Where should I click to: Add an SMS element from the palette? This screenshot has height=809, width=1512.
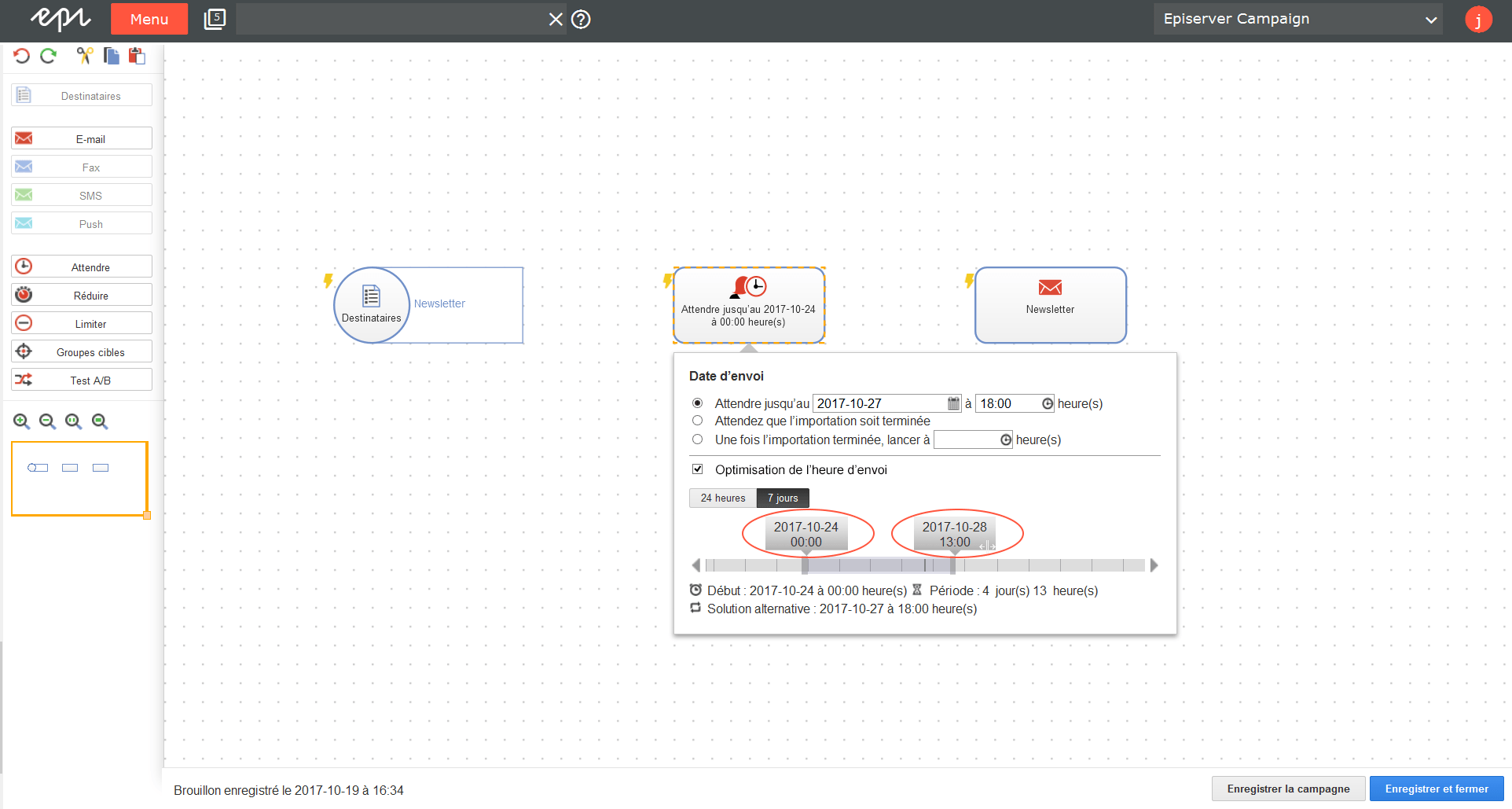(82, 195)
